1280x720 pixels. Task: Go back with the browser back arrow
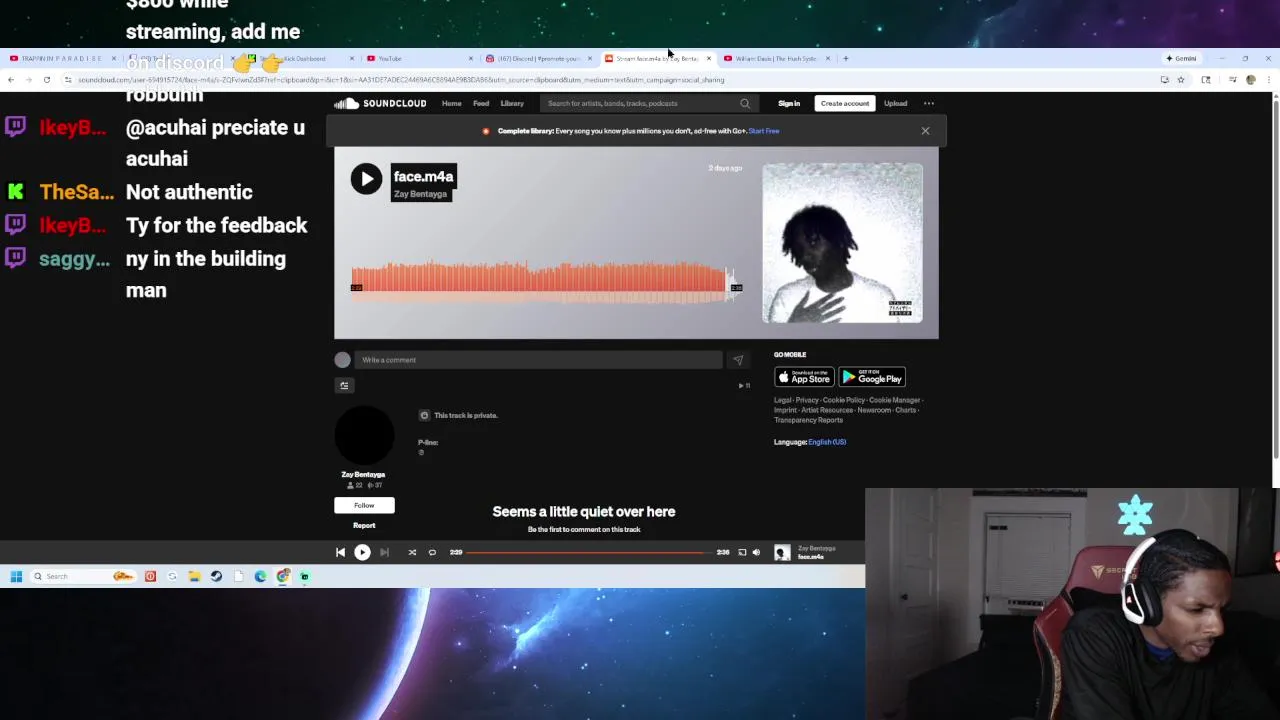click(10, 80)
